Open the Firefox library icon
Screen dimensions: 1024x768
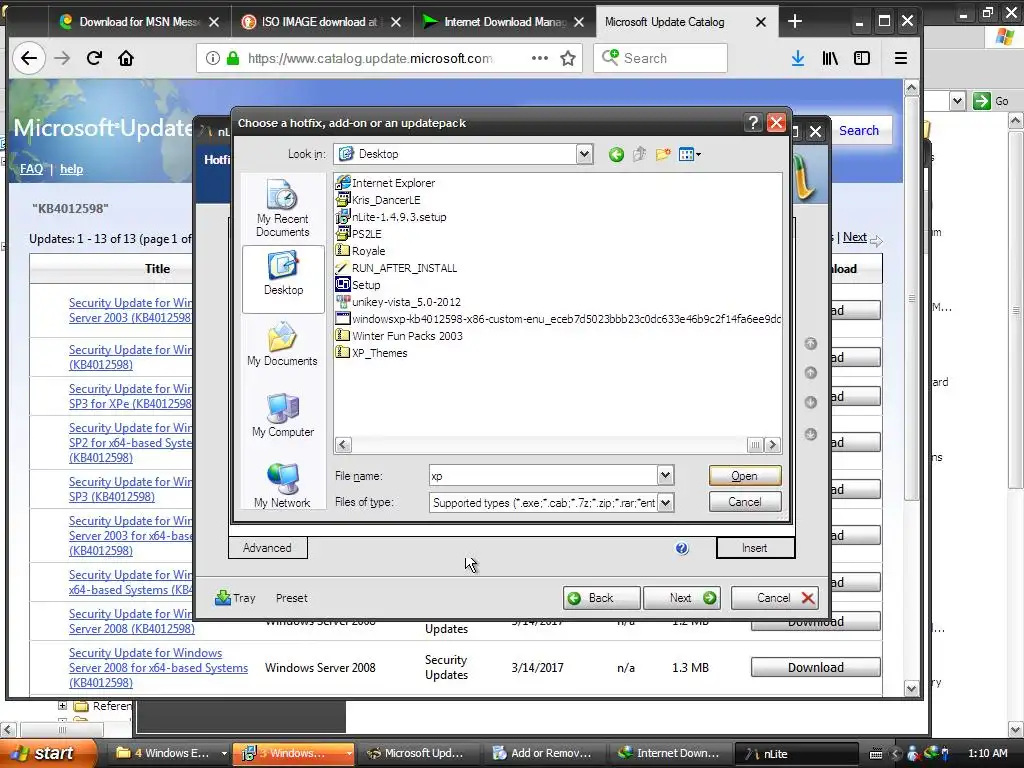[x=830, y=58]
